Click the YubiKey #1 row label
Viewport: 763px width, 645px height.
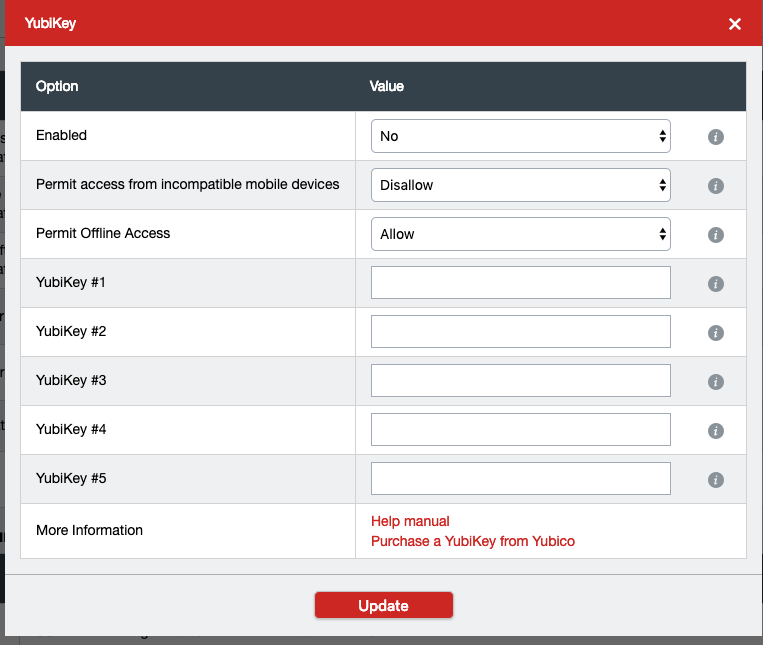(x=71, y=283)
